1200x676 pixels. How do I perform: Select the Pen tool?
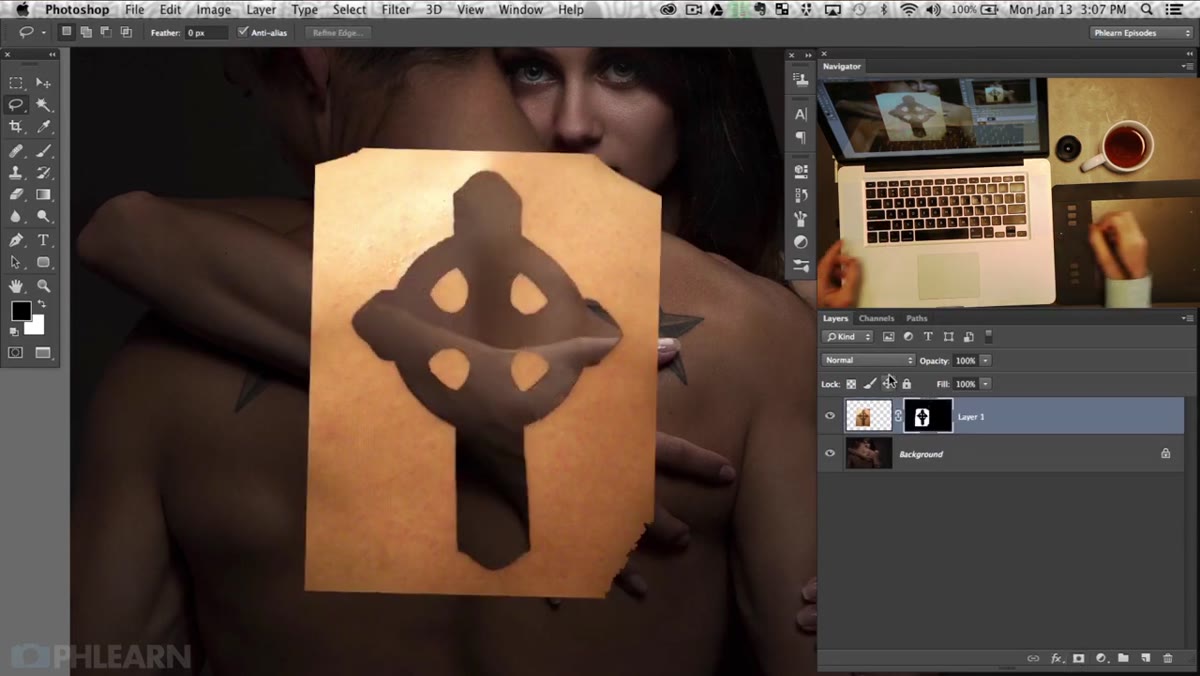tap(16, 240)
